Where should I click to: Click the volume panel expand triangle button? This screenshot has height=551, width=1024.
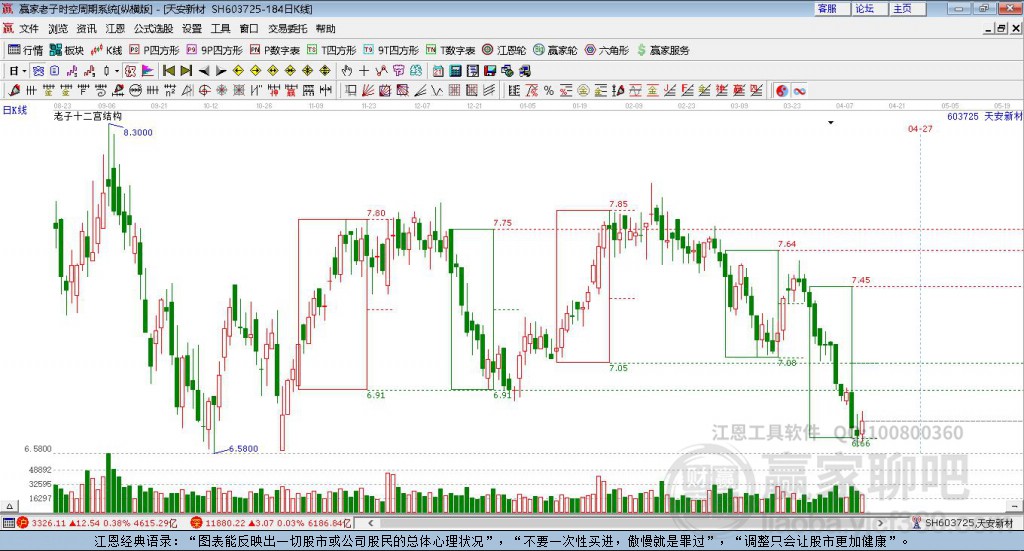(x=9, y=506)
